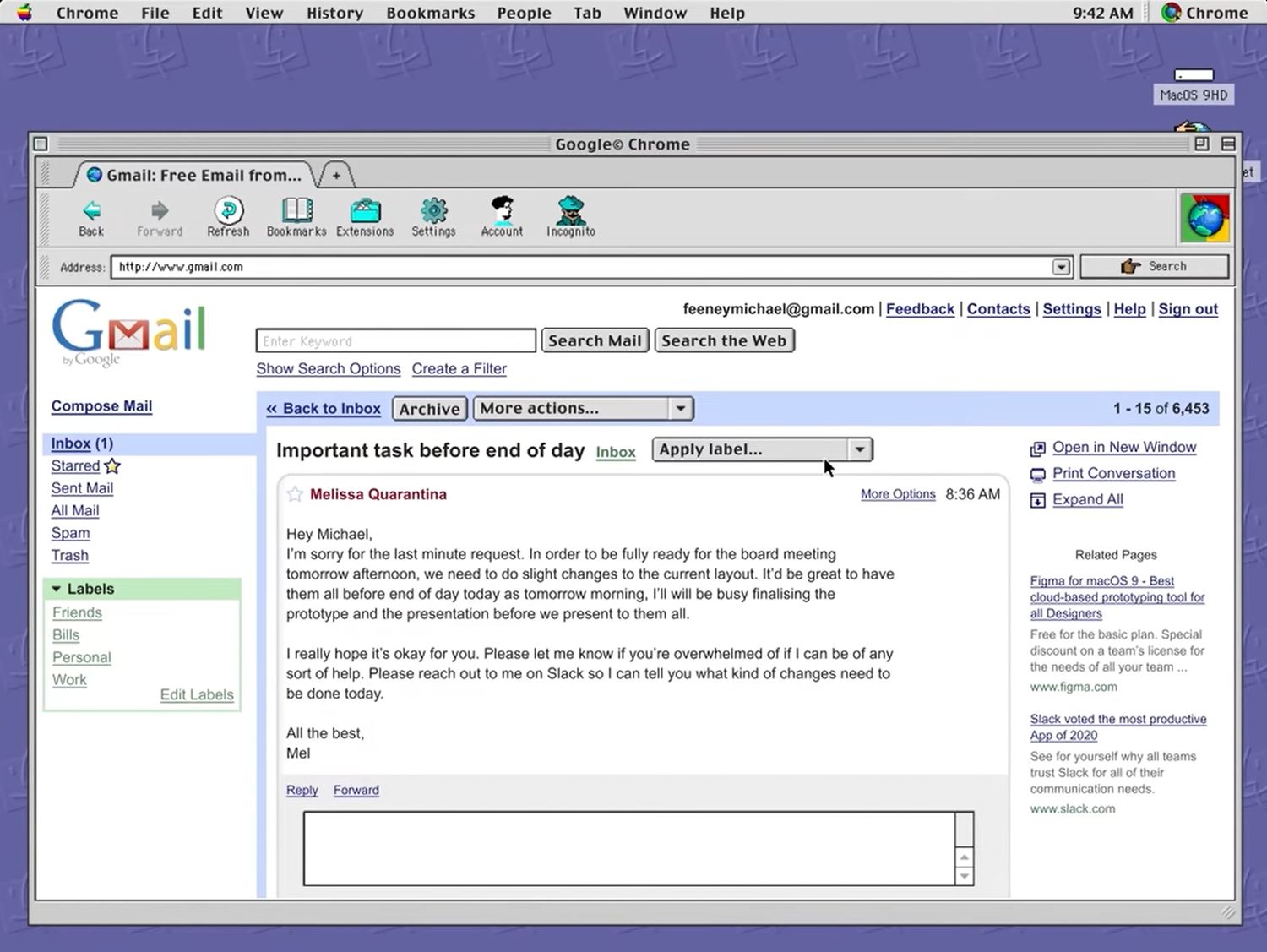The width and height of the screenshot is (1267, 952).
Task: Click the Refresh toolbar icon
Action: (228, 210)
